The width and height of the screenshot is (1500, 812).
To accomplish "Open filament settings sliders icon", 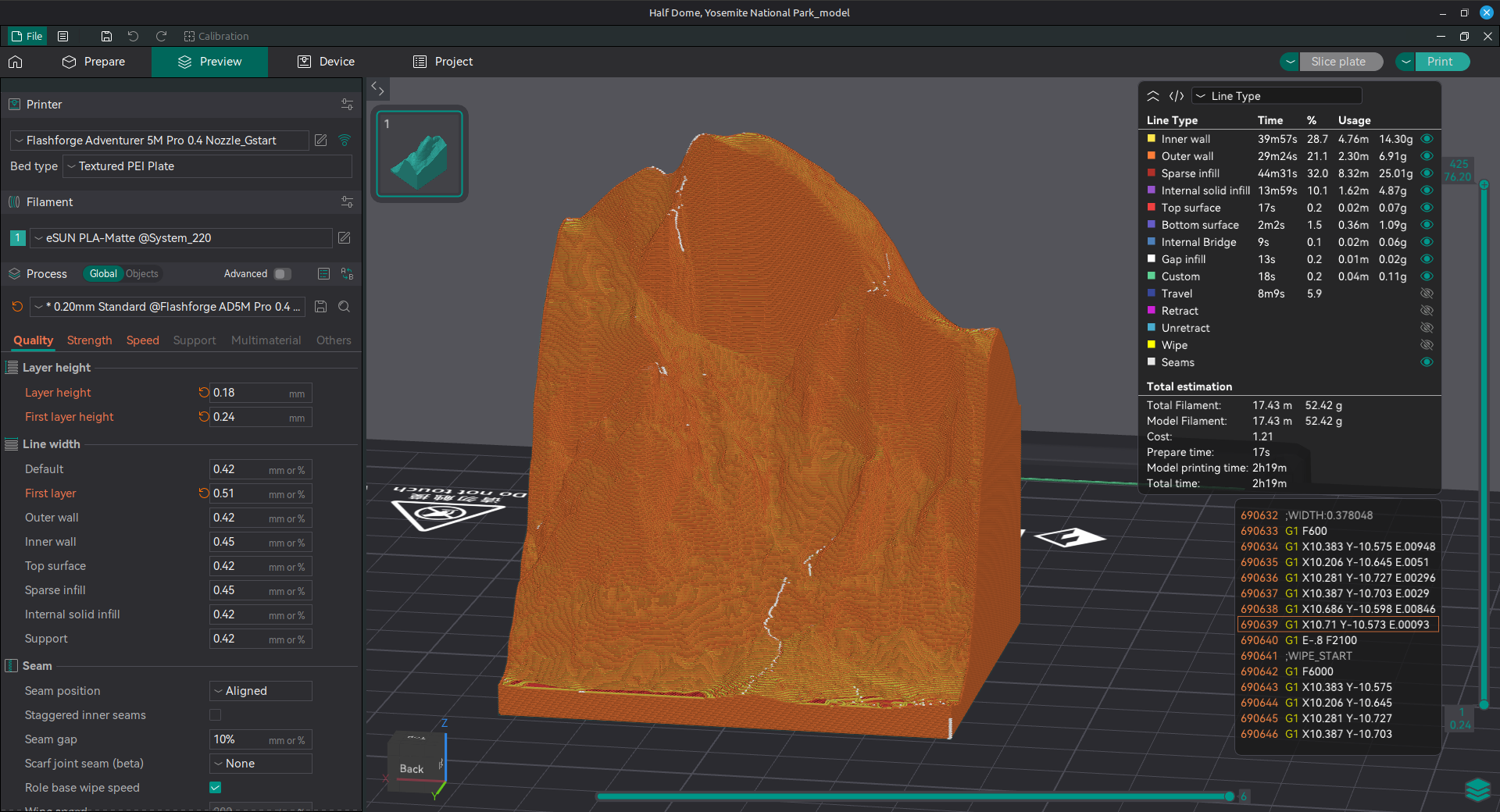I will [347, 202].
